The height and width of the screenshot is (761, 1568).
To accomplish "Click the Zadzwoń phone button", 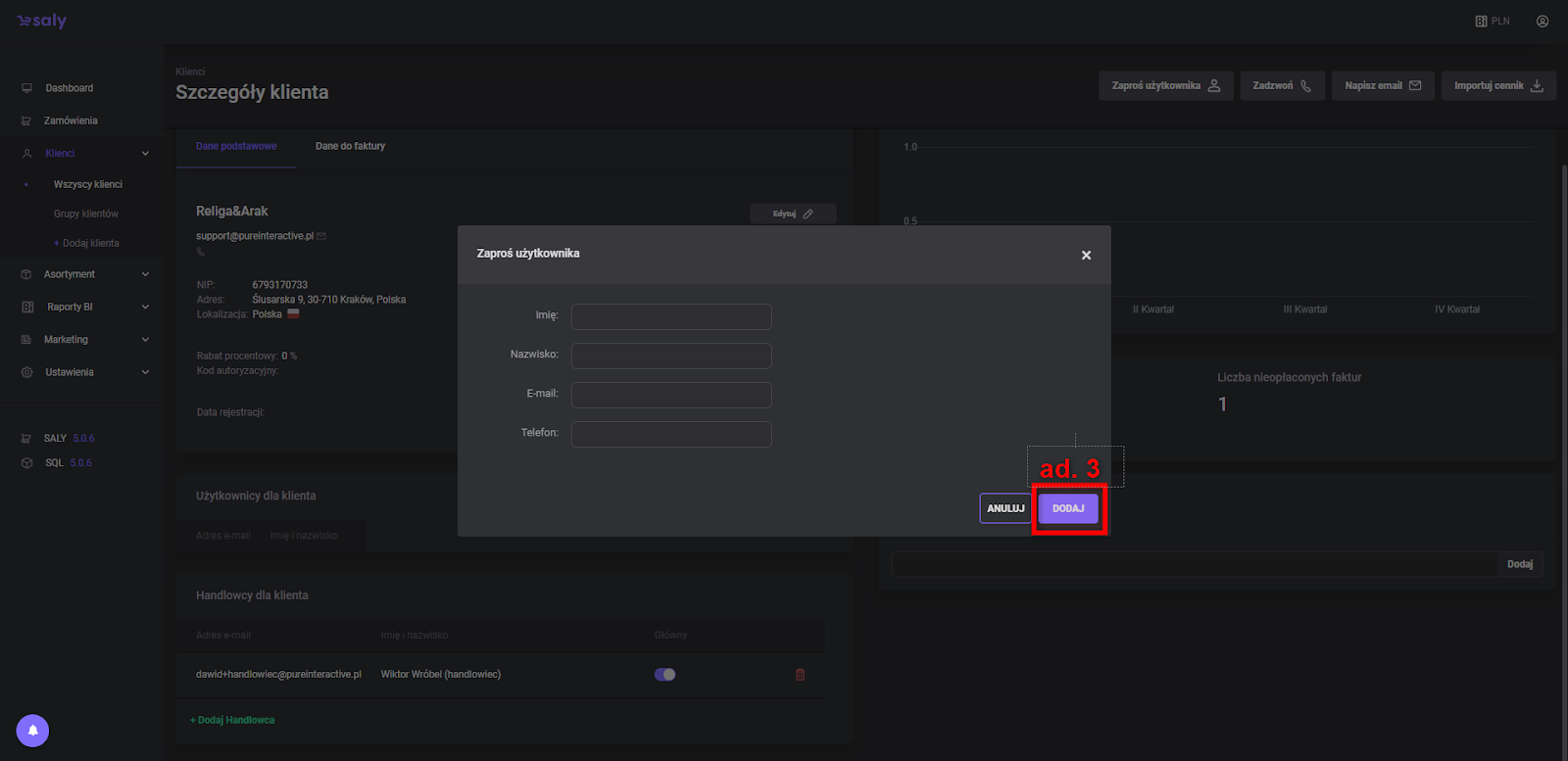I will (x=1282, y=86).
